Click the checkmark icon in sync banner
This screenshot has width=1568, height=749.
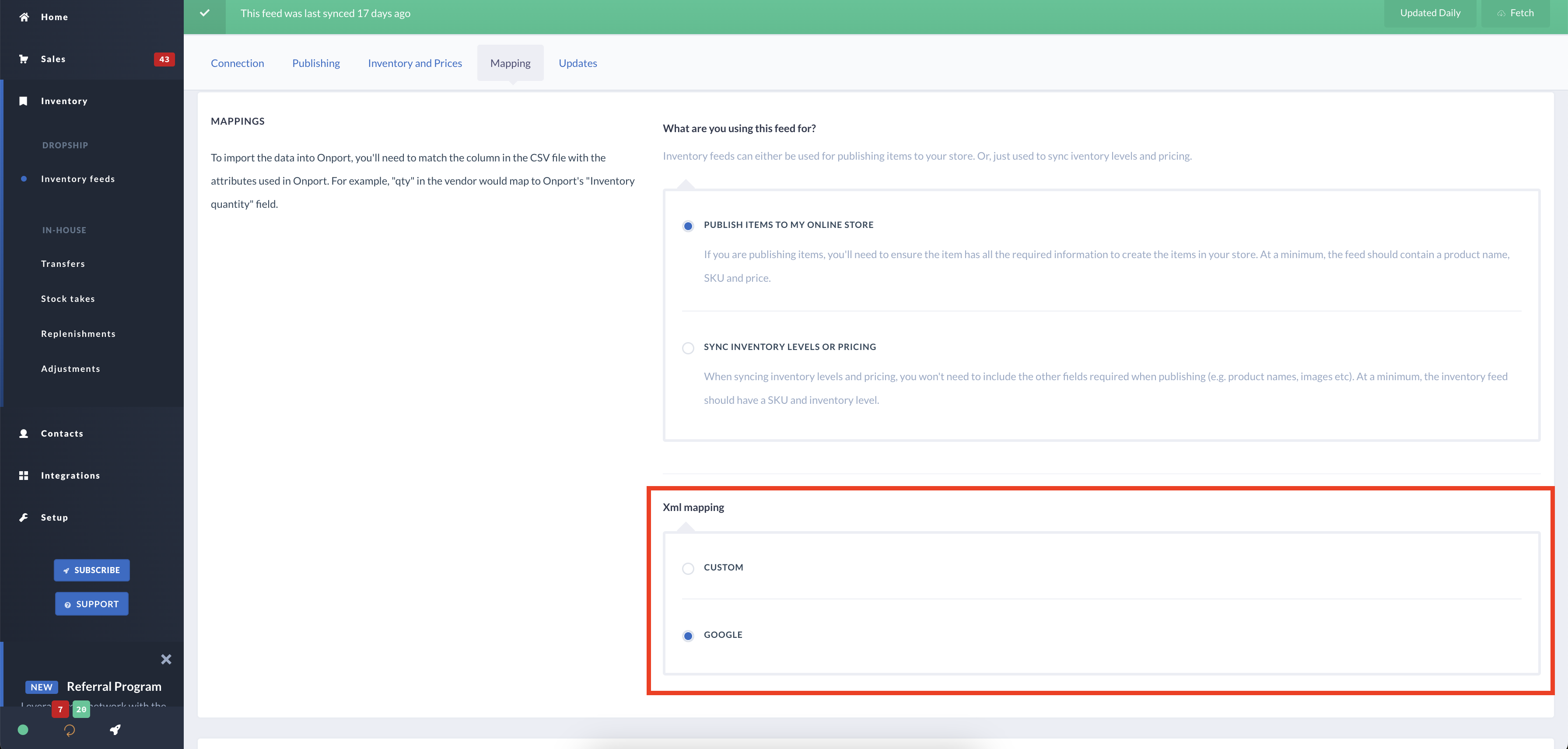[204, 13]
